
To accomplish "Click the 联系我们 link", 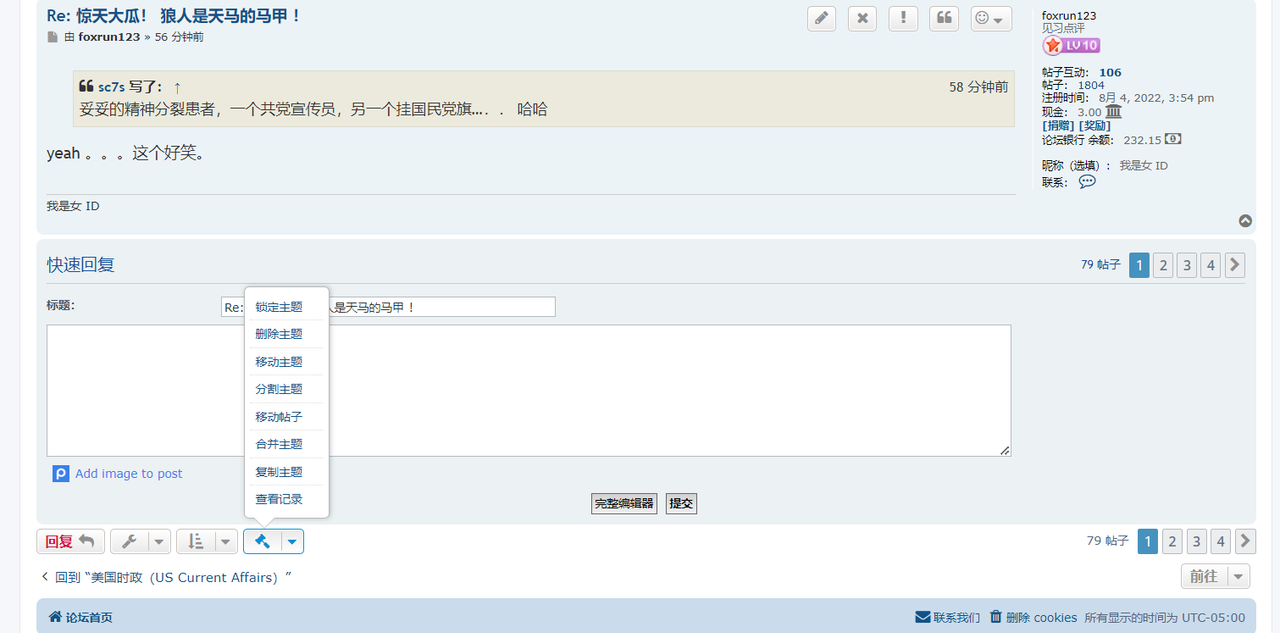I will [956, 618].
